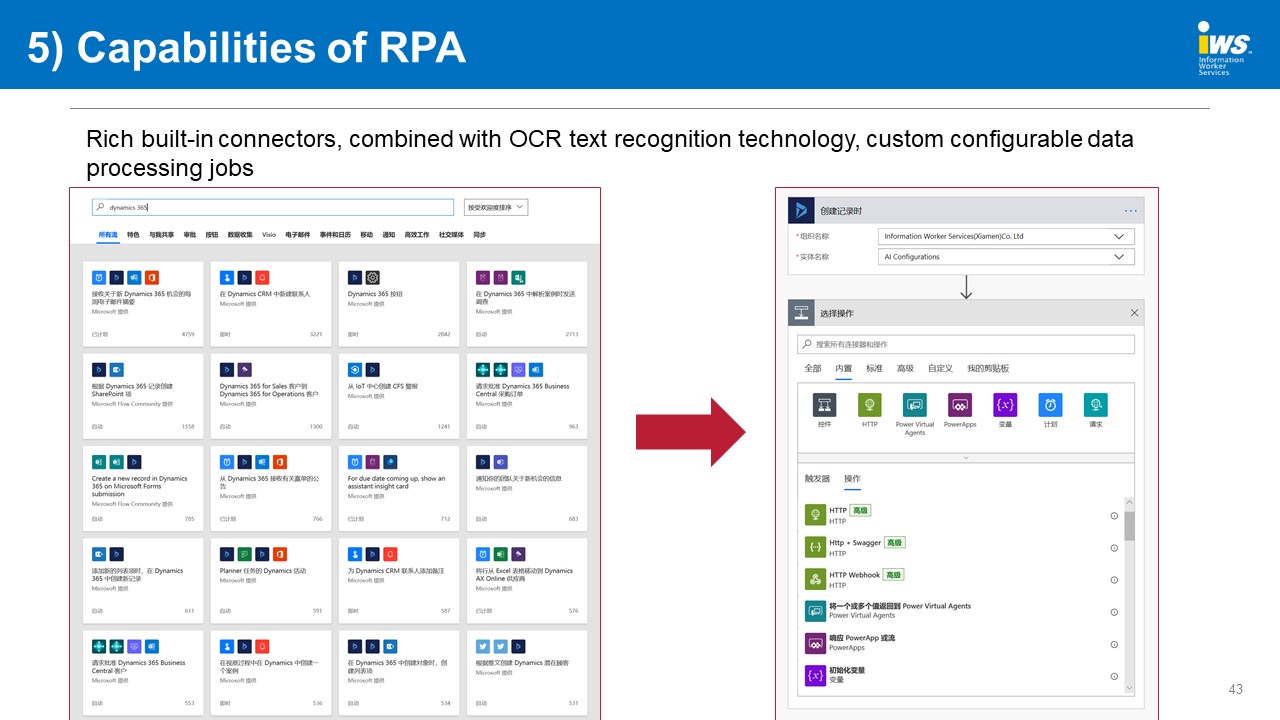
Task: Select the 变量 connector icon
Action: [1005, 404]
